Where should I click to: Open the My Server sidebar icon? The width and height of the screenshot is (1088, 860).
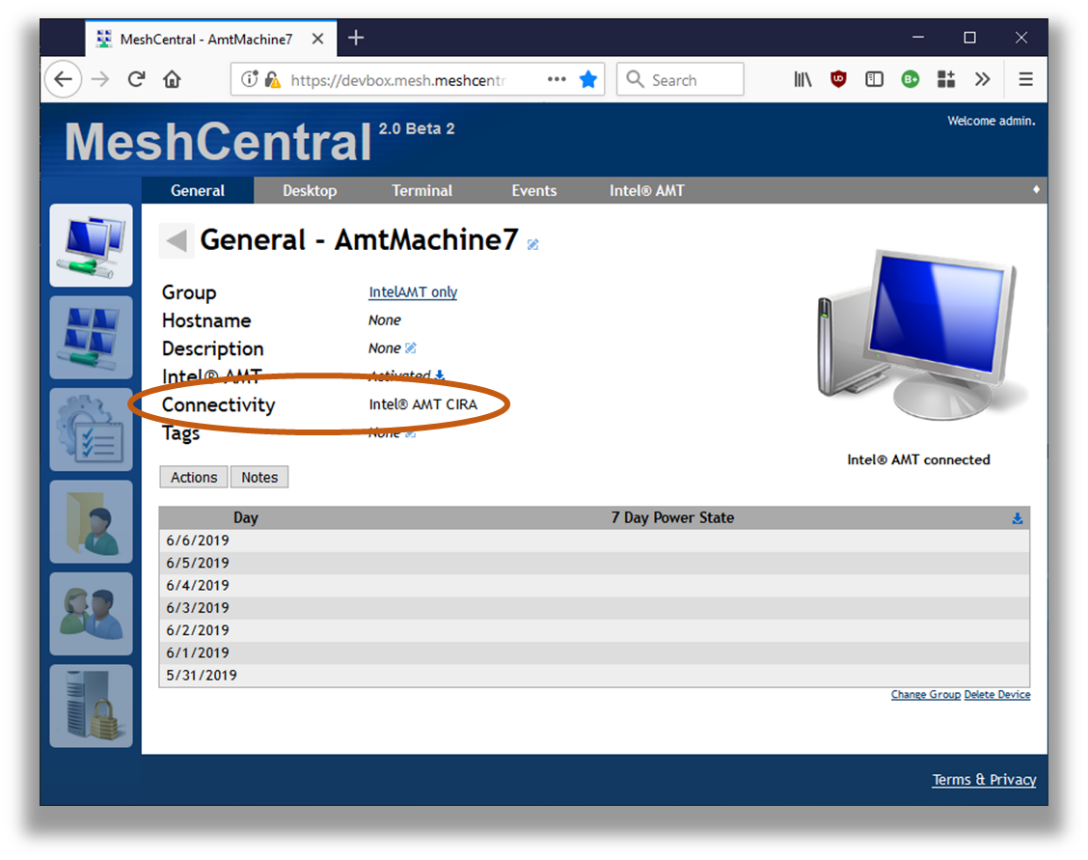[x=91, y=706]
